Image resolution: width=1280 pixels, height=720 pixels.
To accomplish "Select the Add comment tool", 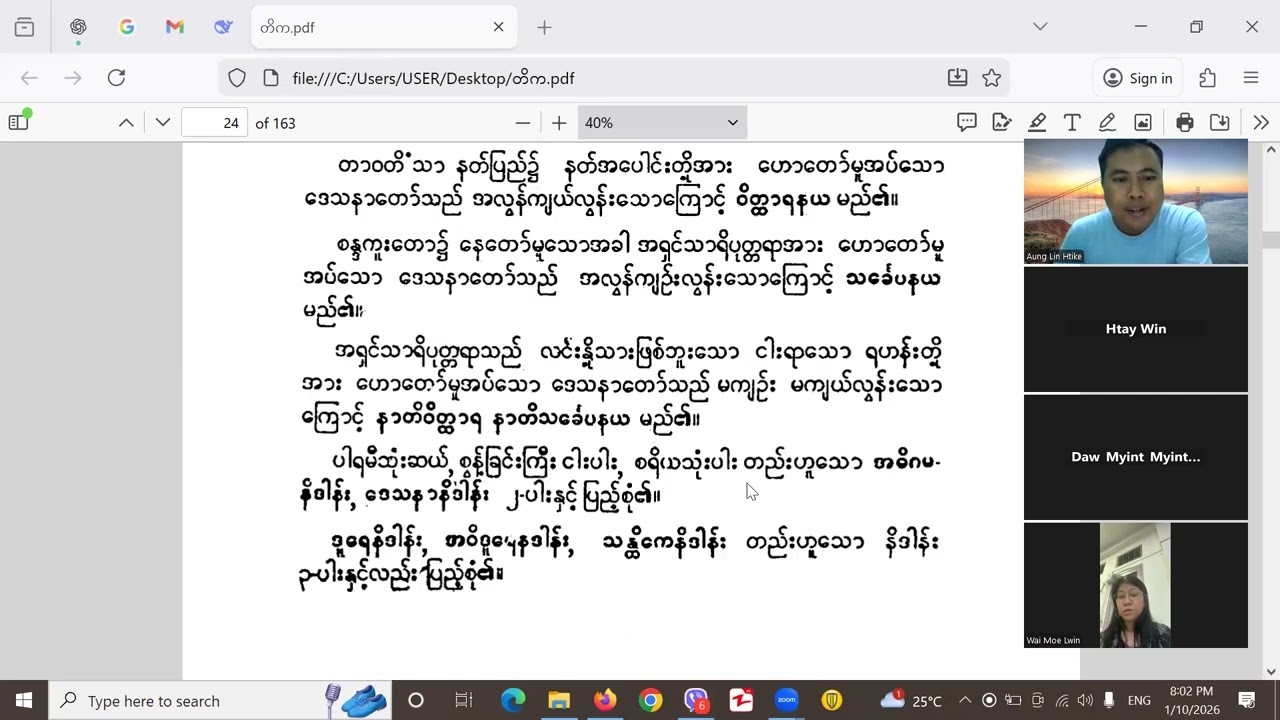I will tap(966, 122).
